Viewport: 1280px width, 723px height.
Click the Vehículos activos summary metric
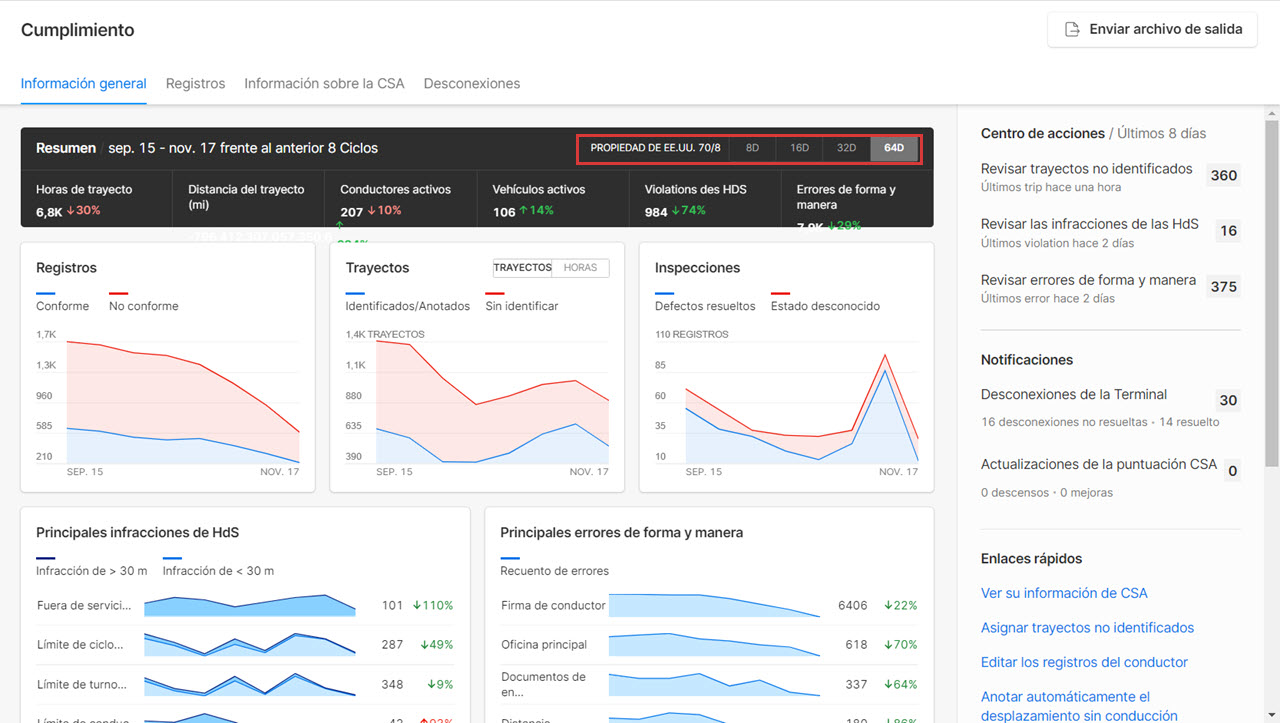[x=553, y=199]
